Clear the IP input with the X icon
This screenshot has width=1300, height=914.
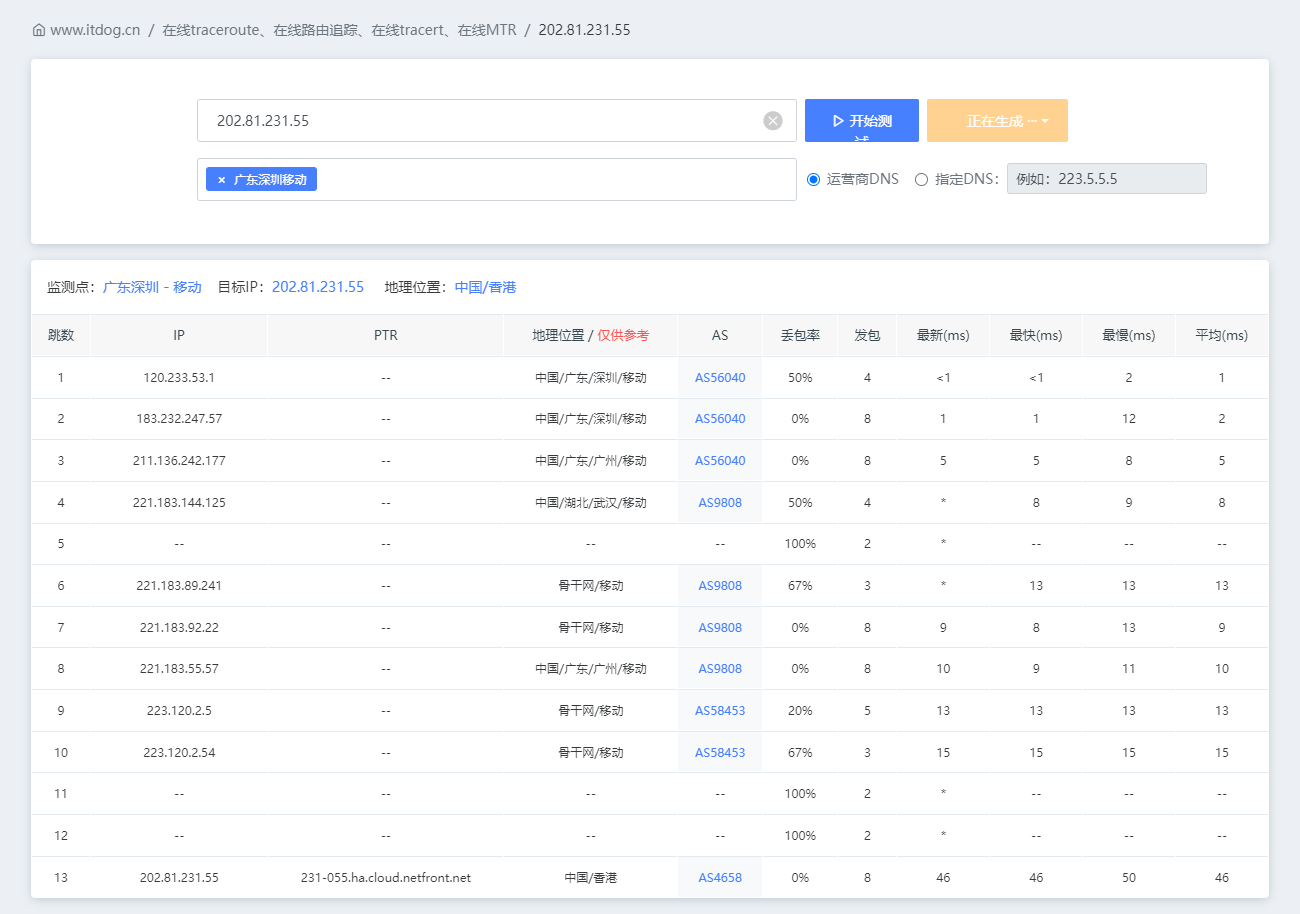[773, 121]
